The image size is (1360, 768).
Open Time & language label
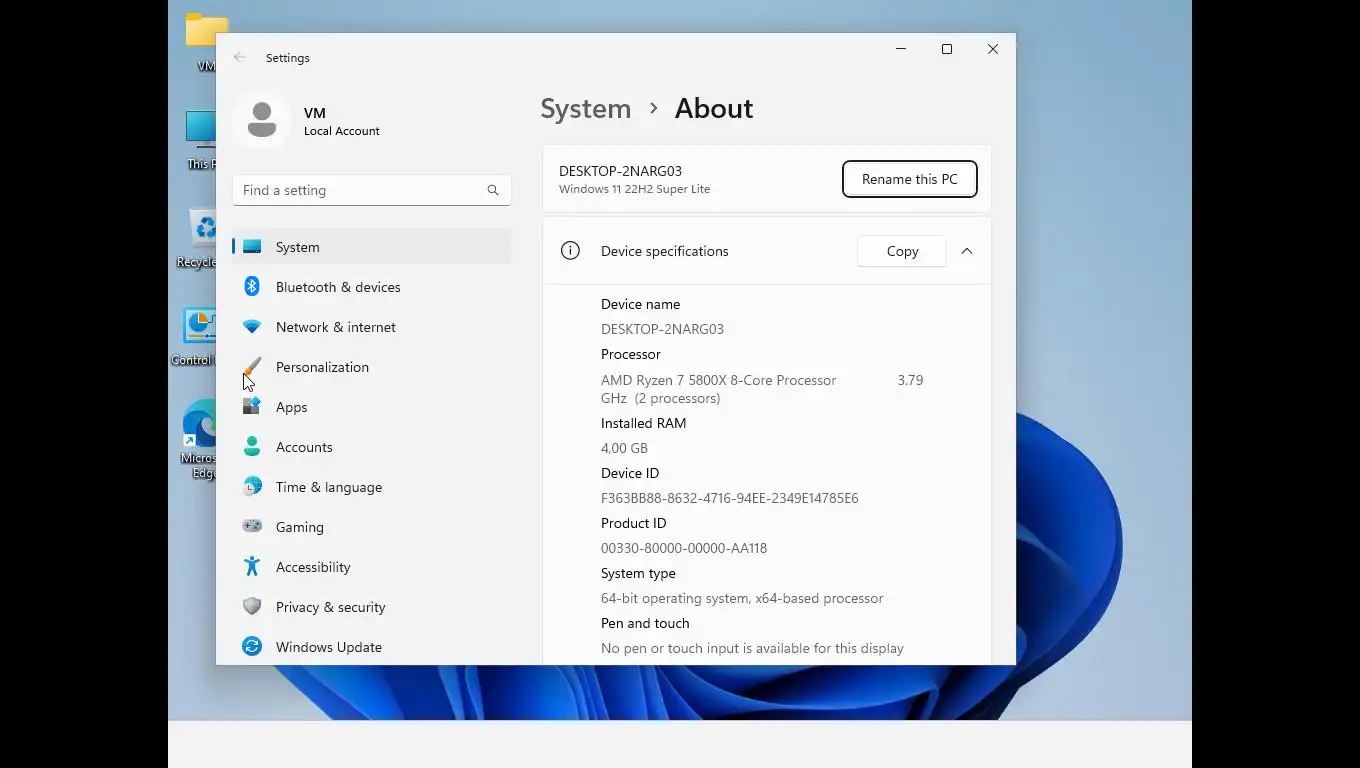tap(329, 487)
